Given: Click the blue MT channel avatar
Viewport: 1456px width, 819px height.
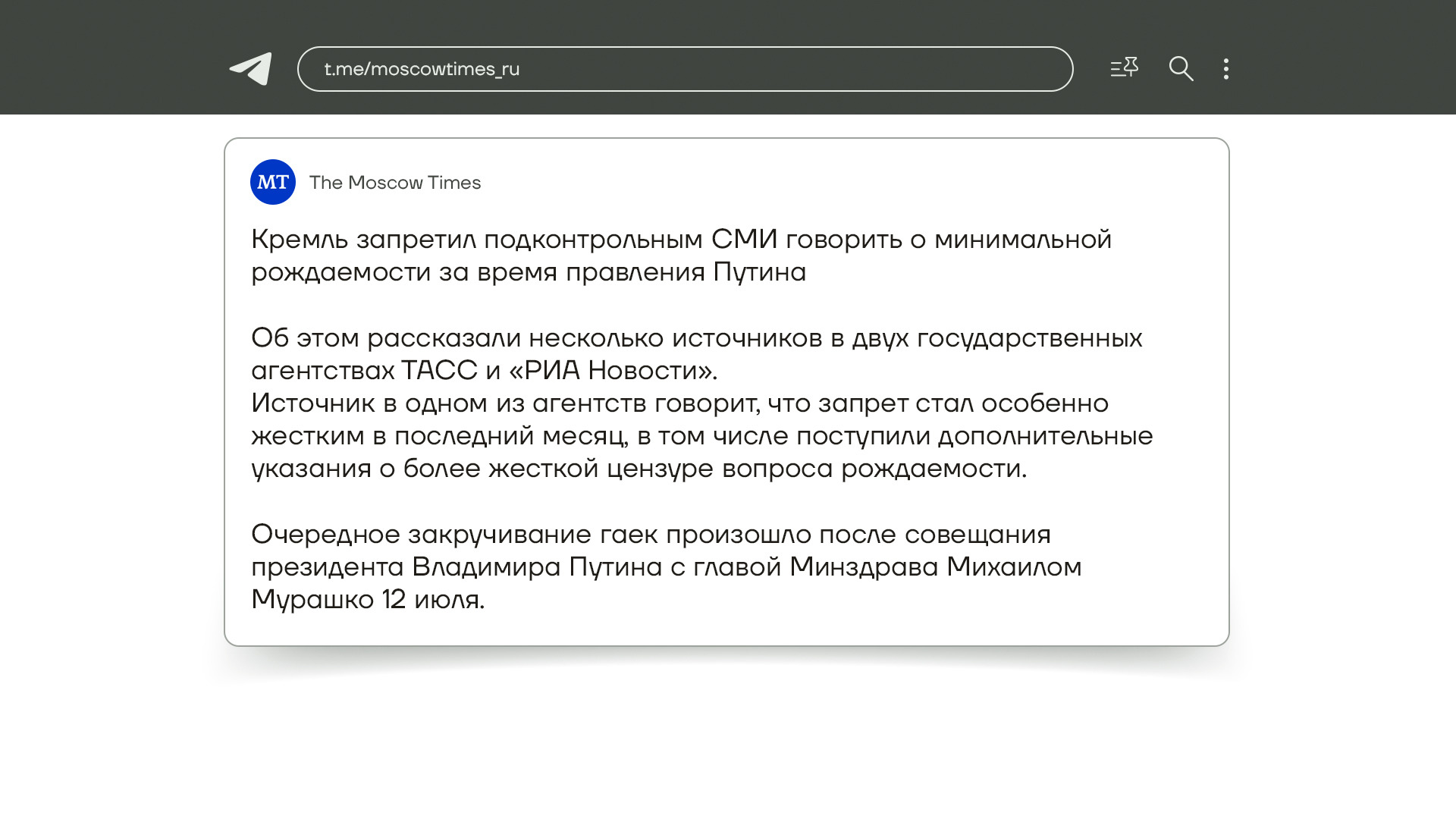Looking at the screenshot, I should [x=273, y=182].
